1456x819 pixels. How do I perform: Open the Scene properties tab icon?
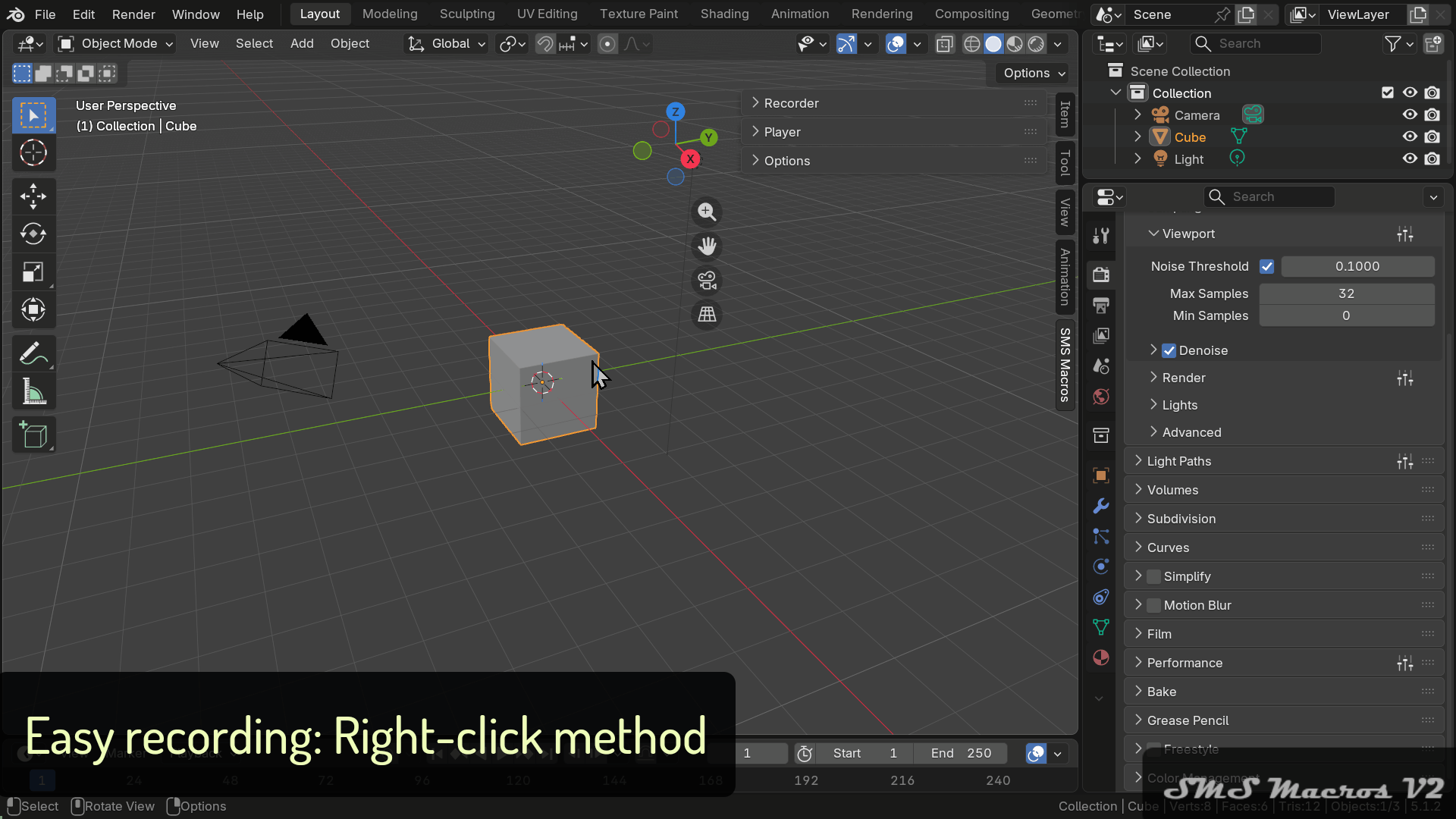click(x=1101, y=366)
